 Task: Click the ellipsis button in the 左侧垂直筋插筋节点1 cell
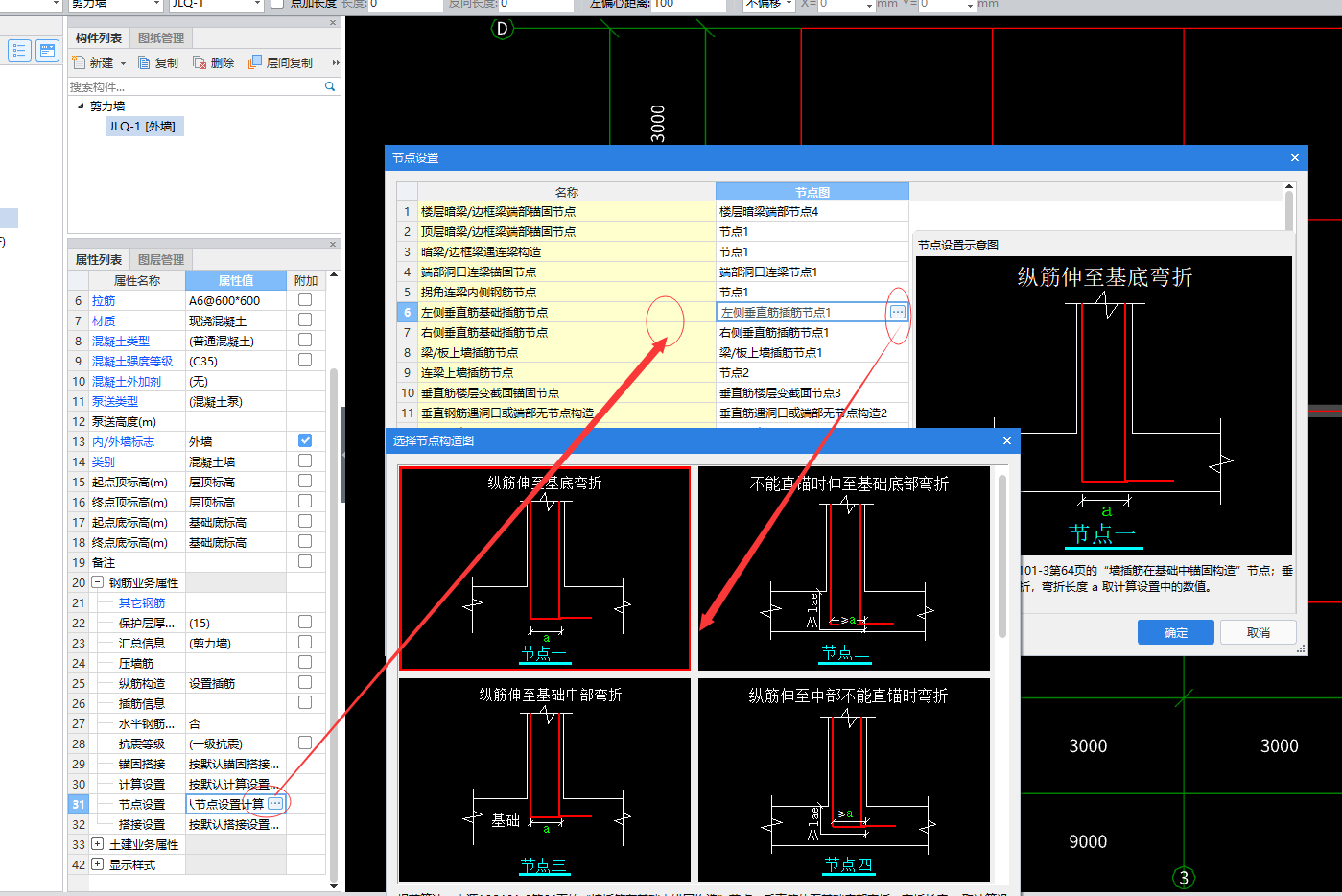897,312
